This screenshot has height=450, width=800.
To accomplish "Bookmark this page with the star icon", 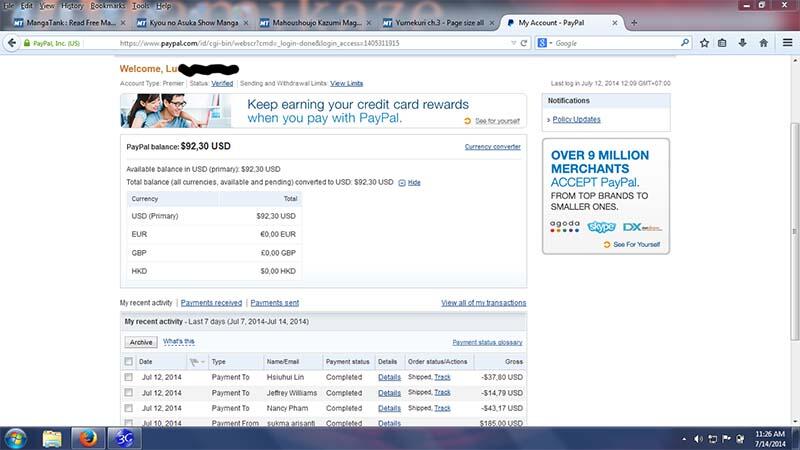I will [x=705, y=43].
